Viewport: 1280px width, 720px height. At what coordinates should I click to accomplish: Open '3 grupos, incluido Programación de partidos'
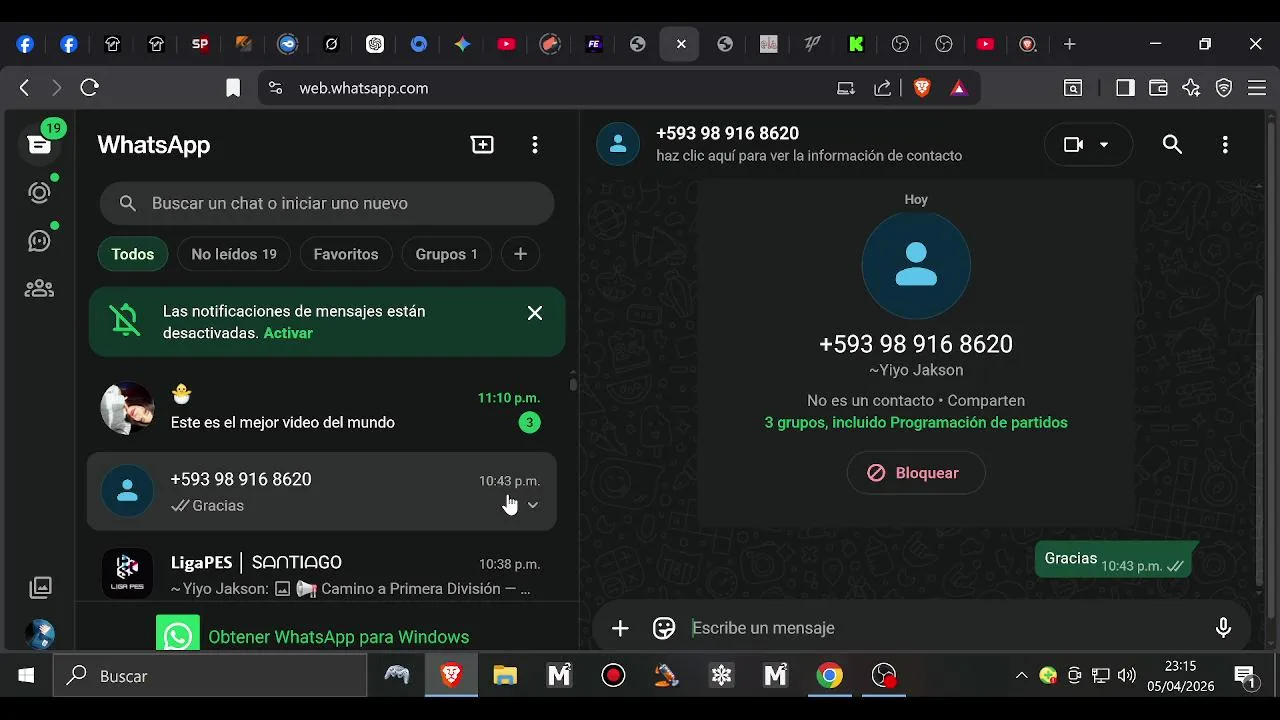click(x=916, y=422)
